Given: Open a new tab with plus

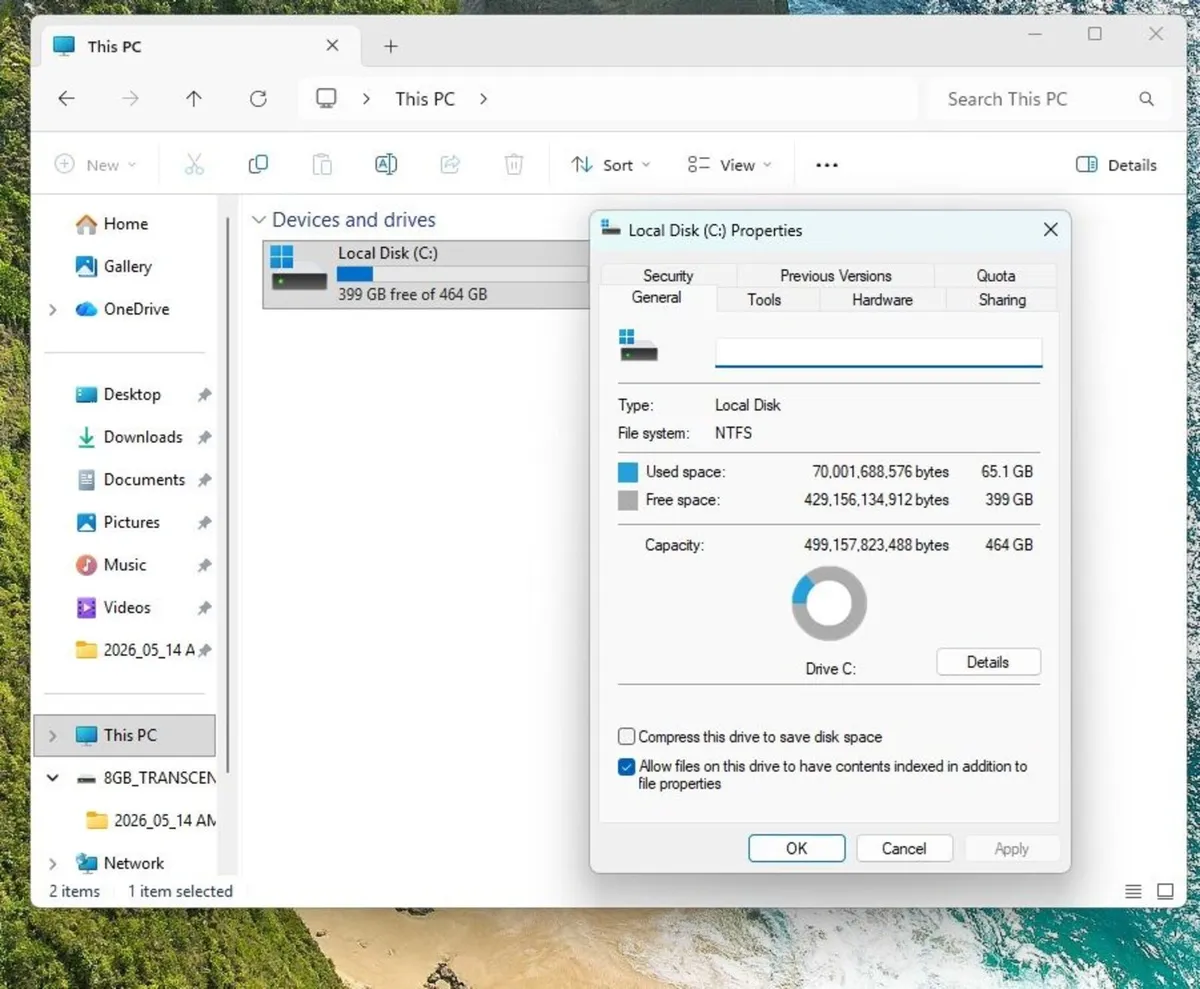Looking at the screenshot, I should click(x=391, y=46).
